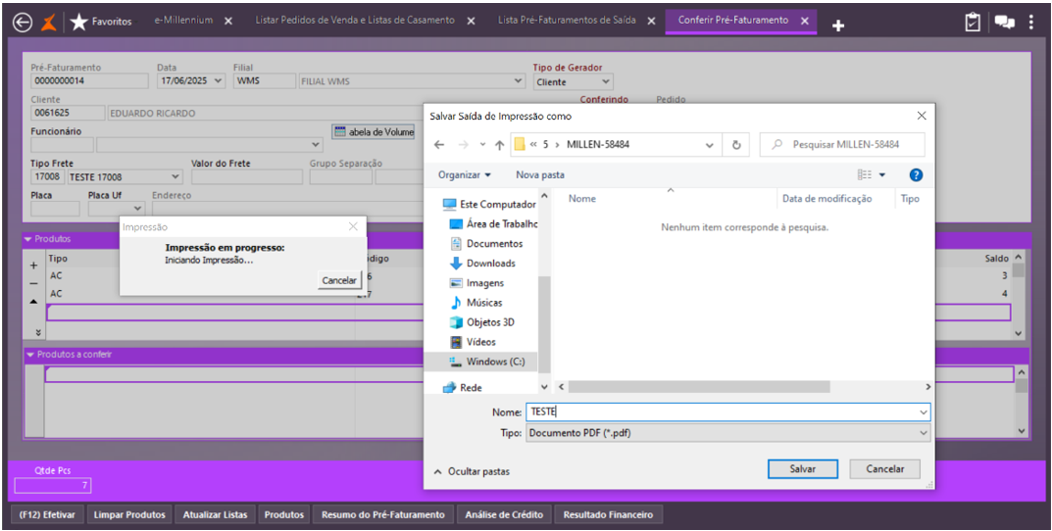Click Nova pasta button
The width and height of the screenshot is (1052, 531).
pyautogui.click(x=540, y=175)
